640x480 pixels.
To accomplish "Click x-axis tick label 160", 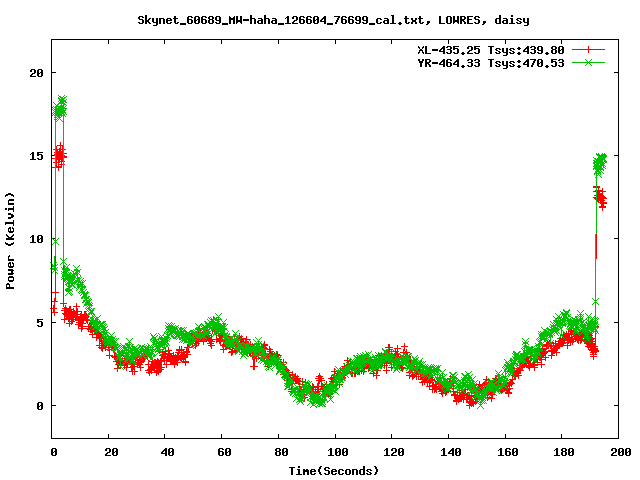I will click(507, 452).
